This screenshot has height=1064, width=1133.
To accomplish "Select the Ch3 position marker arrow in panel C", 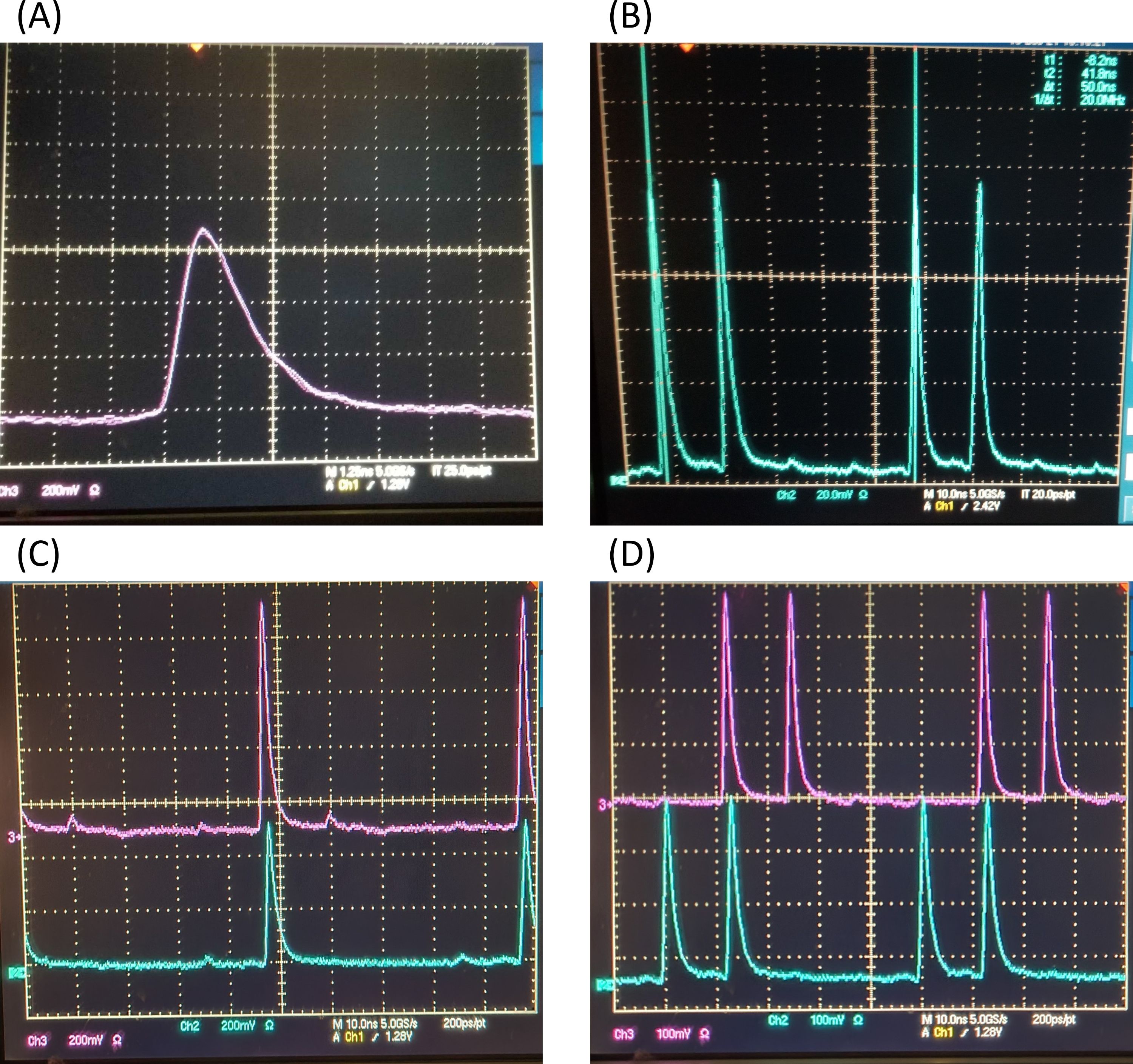I will 14,837.
